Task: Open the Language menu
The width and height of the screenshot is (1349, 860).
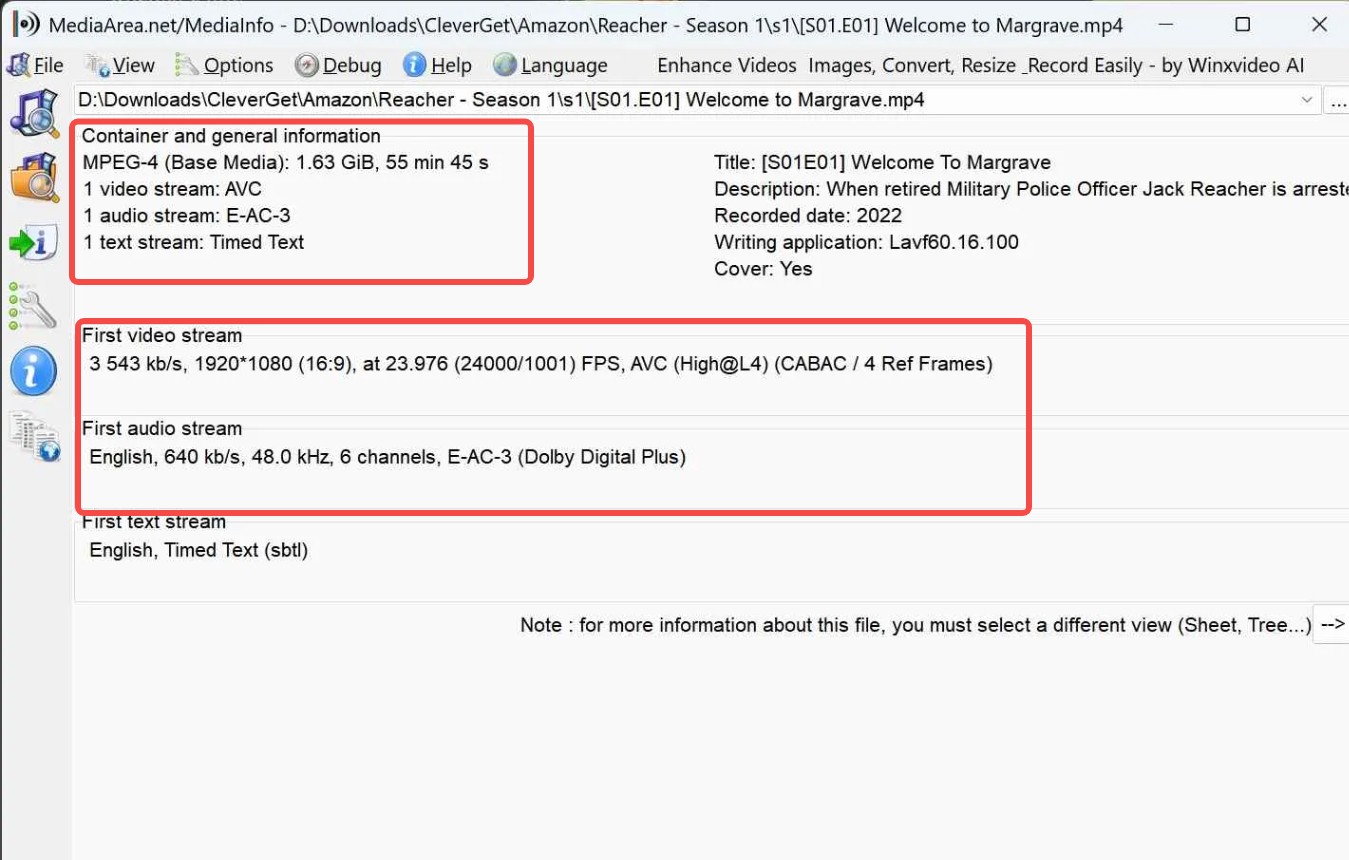Action: point(560,65)
